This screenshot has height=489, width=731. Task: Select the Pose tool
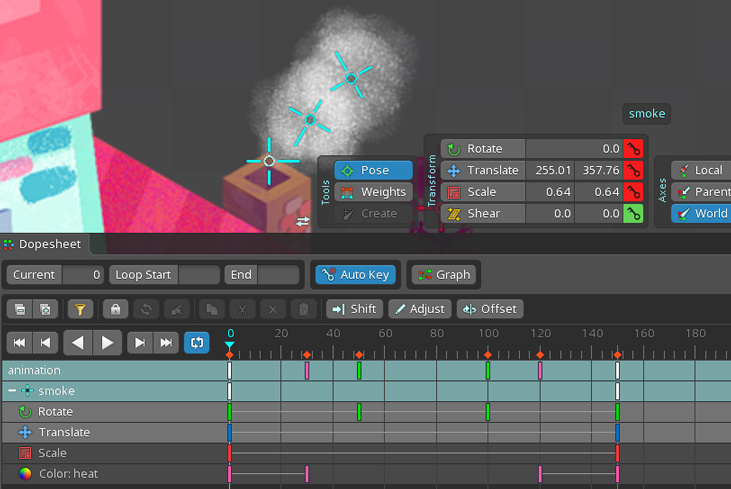click(x=373, y=170)
